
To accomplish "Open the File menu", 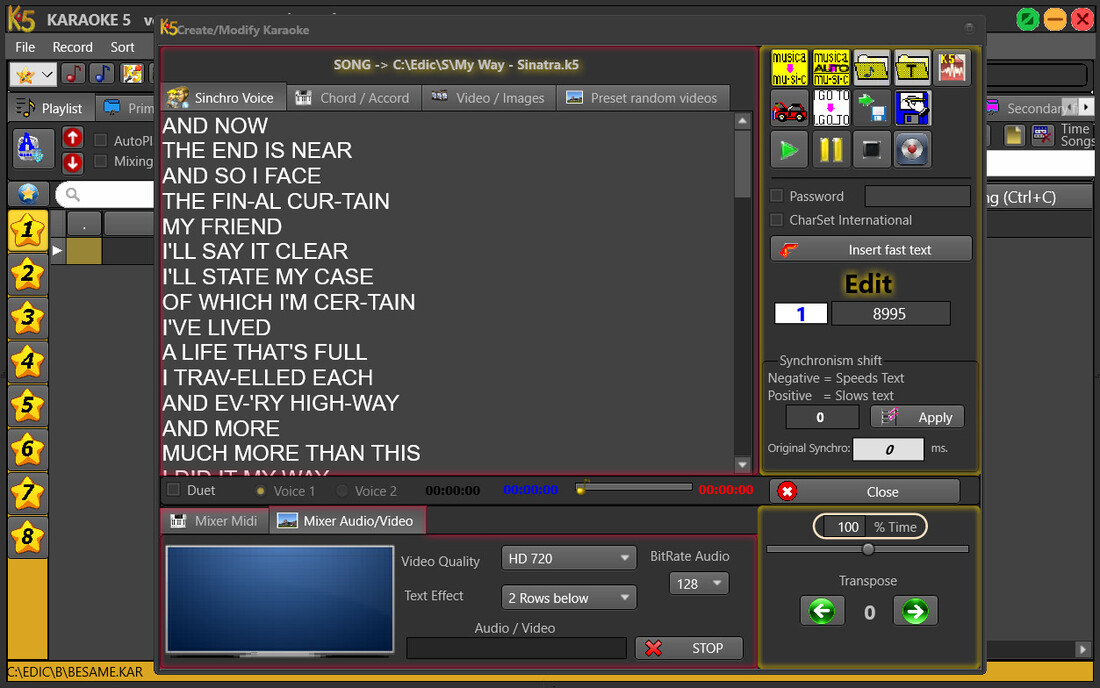I will click(25, 47).
